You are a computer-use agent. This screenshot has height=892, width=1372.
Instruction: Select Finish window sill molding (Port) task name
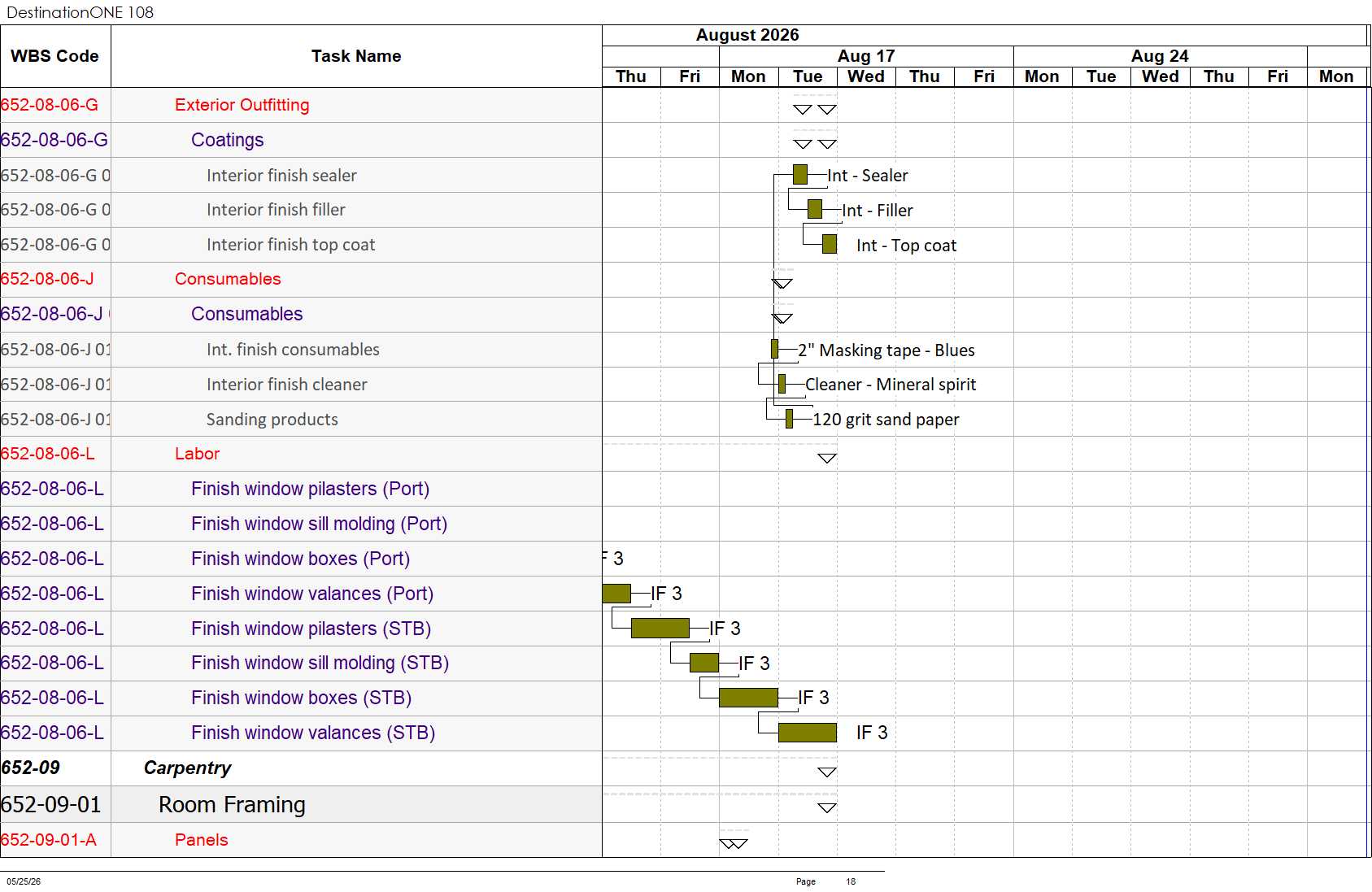(320, 524)
